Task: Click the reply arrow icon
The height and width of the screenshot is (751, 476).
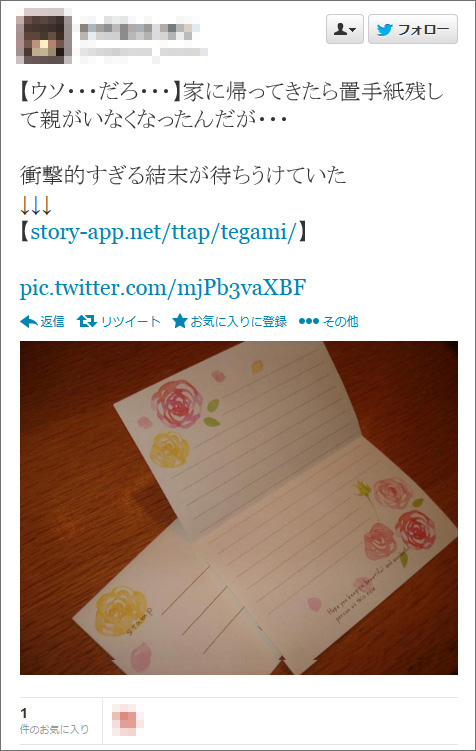Action: pos(29,321)
